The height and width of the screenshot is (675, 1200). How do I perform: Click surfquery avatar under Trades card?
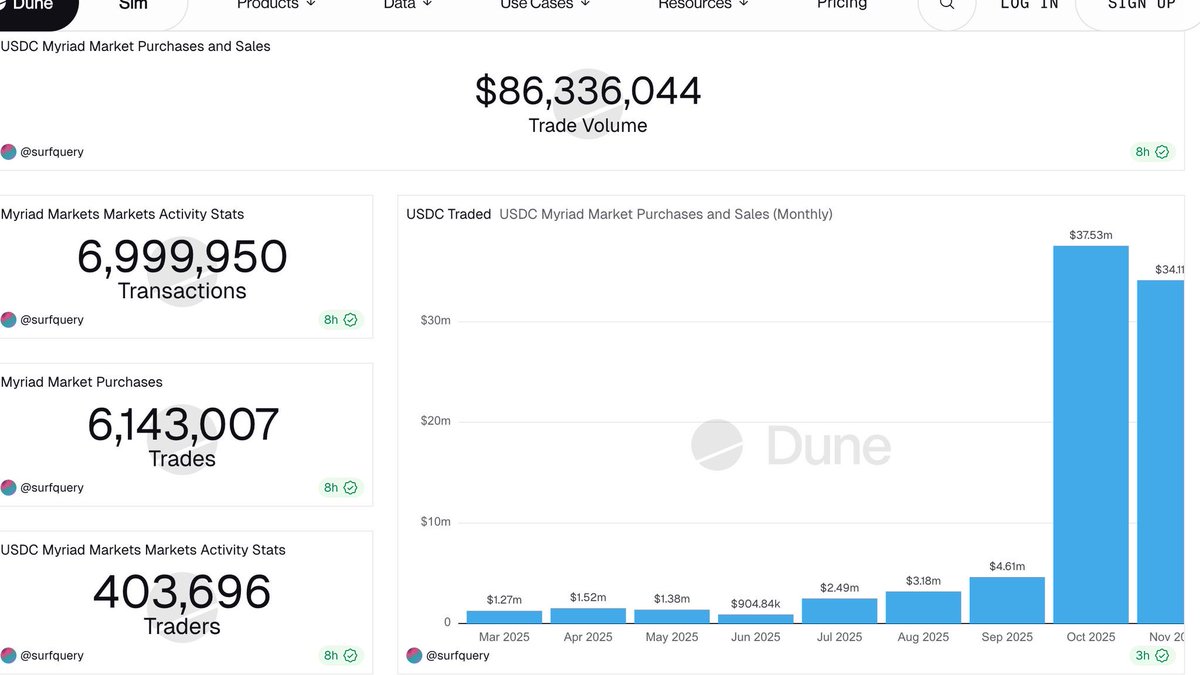[x=8, y=488]
